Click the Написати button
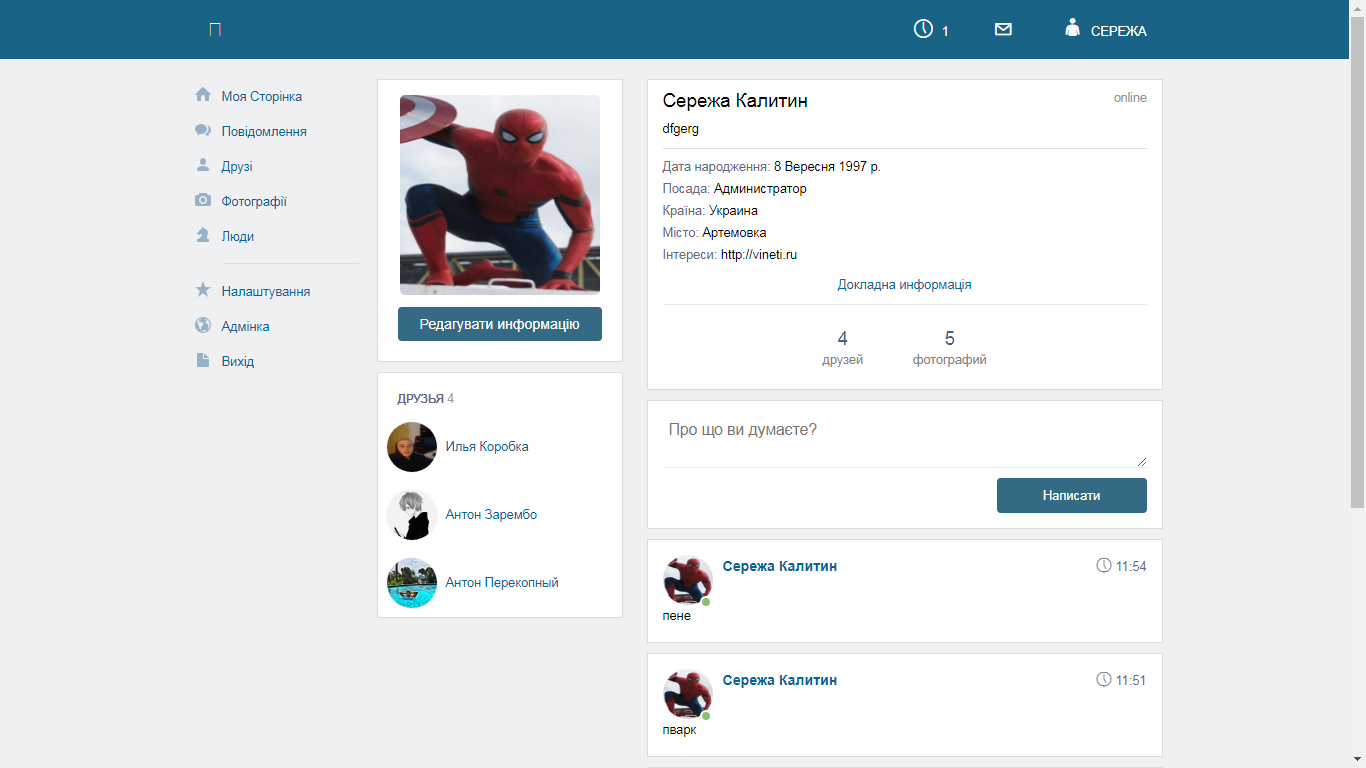The width and height of the screenshot is (1366, 768). [x=1072, y=495]
